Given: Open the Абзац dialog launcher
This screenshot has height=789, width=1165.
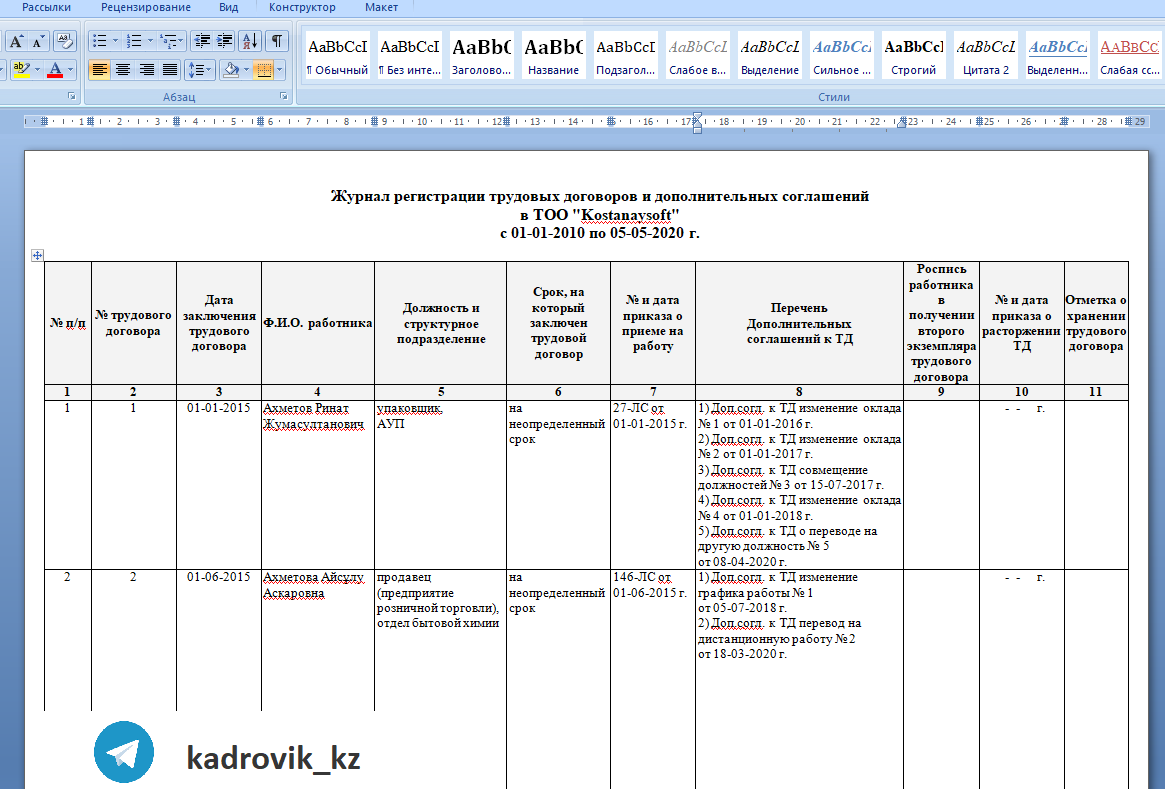Looking at the screenshot, I should 284,97.
